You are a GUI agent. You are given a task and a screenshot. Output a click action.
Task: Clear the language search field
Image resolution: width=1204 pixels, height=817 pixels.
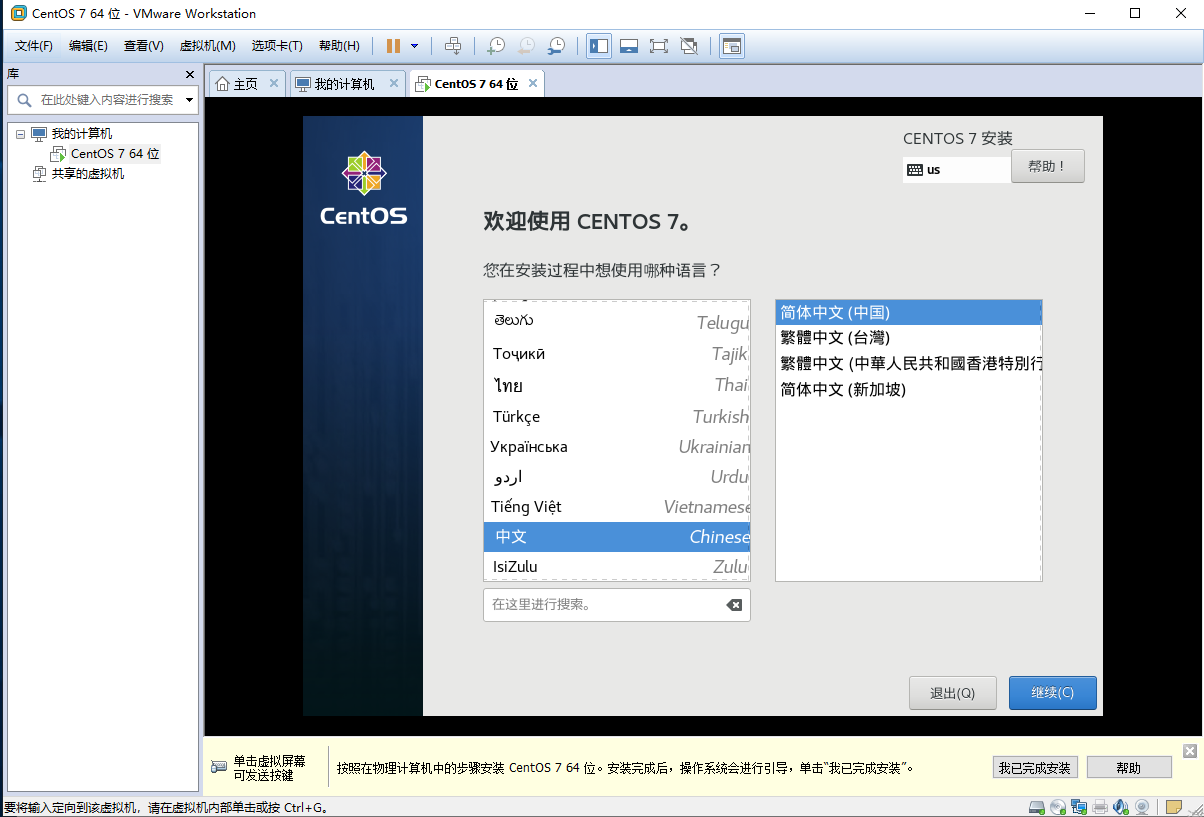[734, 605]
